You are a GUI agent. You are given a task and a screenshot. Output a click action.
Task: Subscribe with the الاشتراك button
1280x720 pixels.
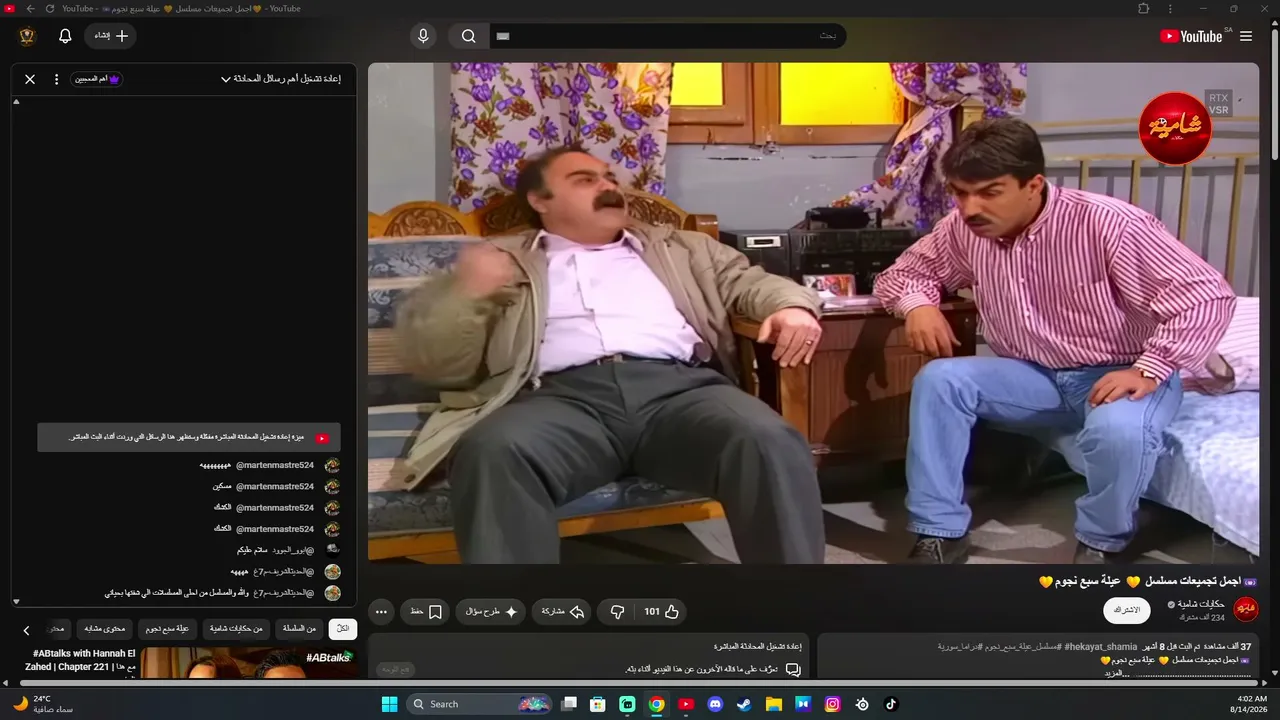pos(1127,610)
